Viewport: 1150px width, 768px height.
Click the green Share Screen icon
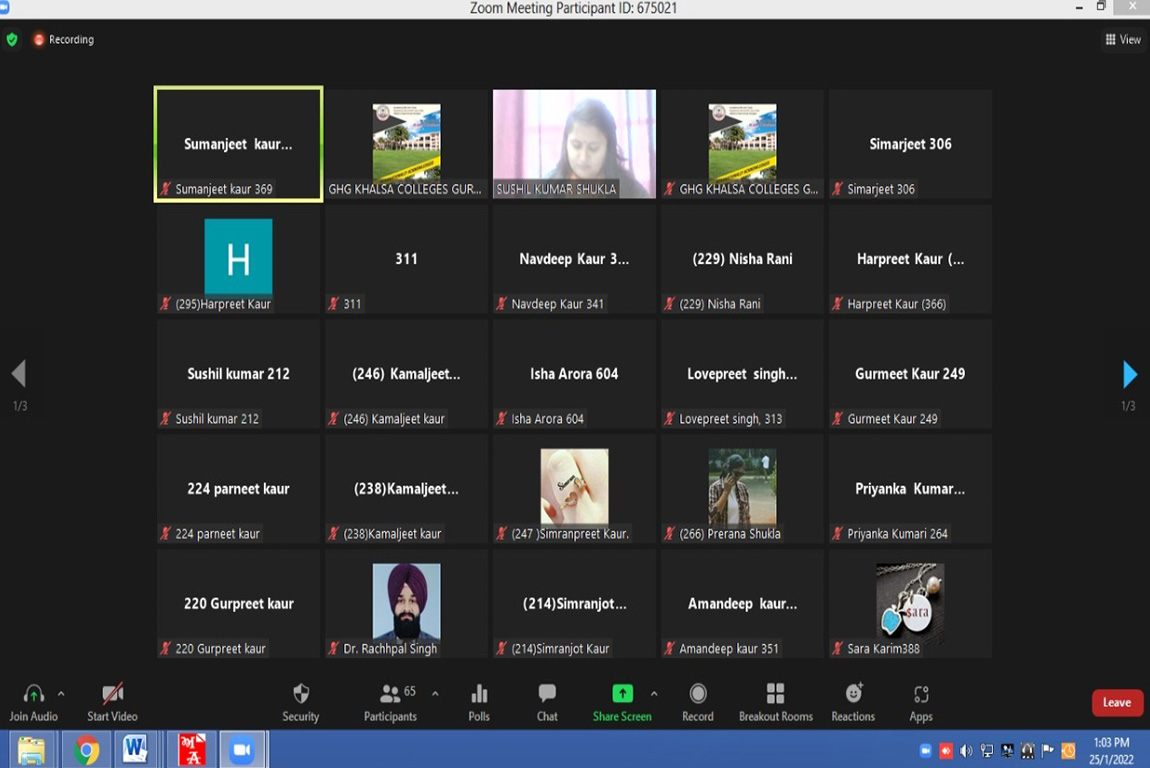point(621,694)
